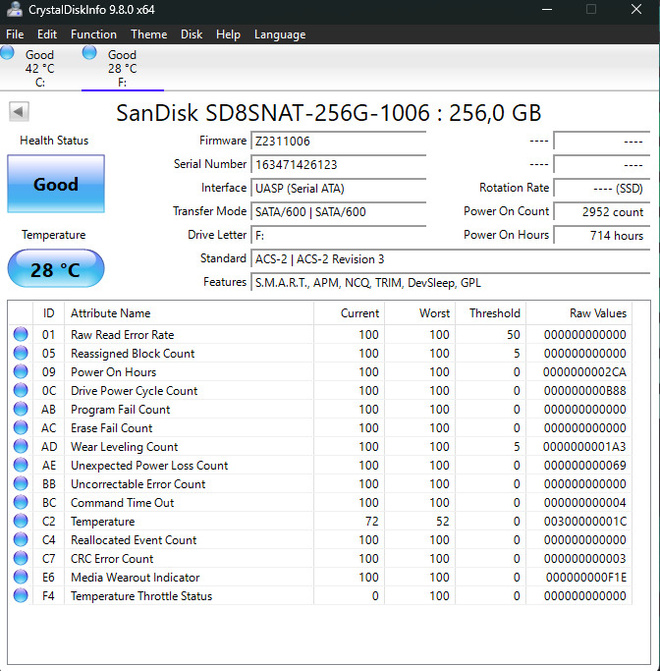
Task: Open the Language menu
Action: point(280,34)
